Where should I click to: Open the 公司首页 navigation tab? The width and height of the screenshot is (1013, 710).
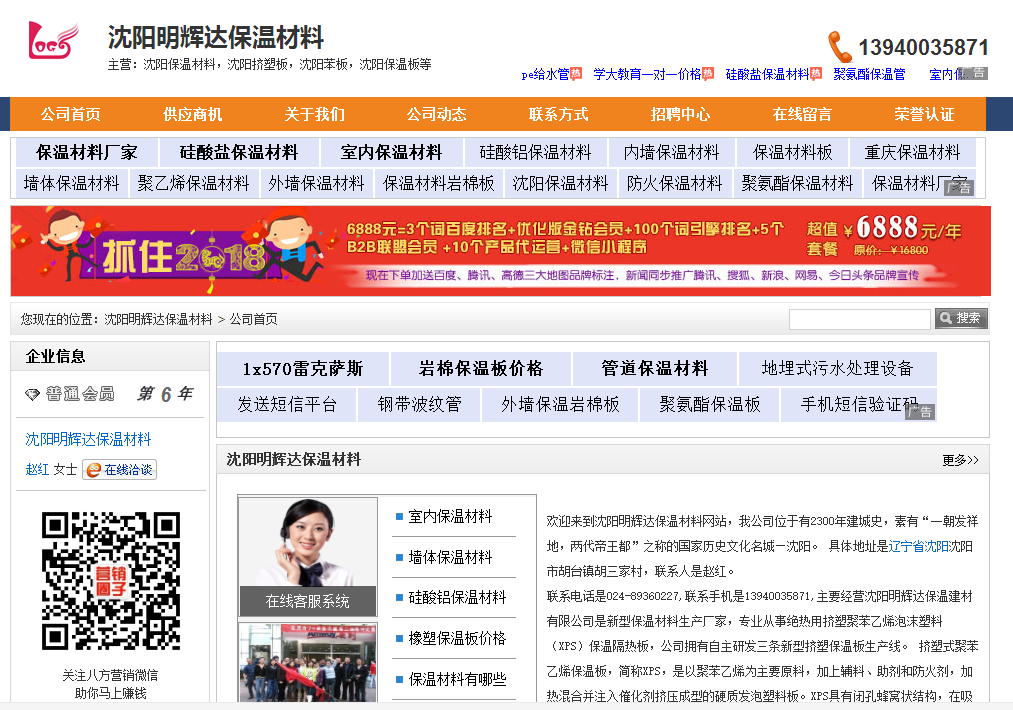point(71,114)
